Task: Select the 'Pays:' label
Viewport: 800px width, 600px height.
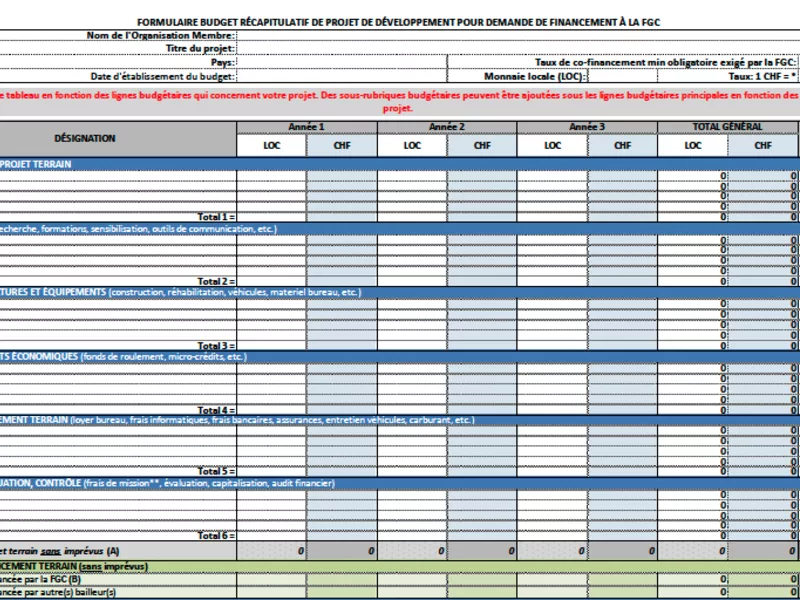Action: 223,62
